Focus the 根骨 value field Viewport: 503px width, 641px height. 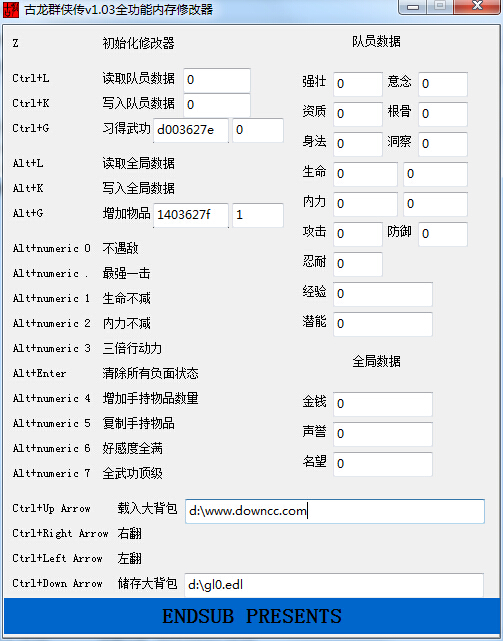tap(443, 114)
